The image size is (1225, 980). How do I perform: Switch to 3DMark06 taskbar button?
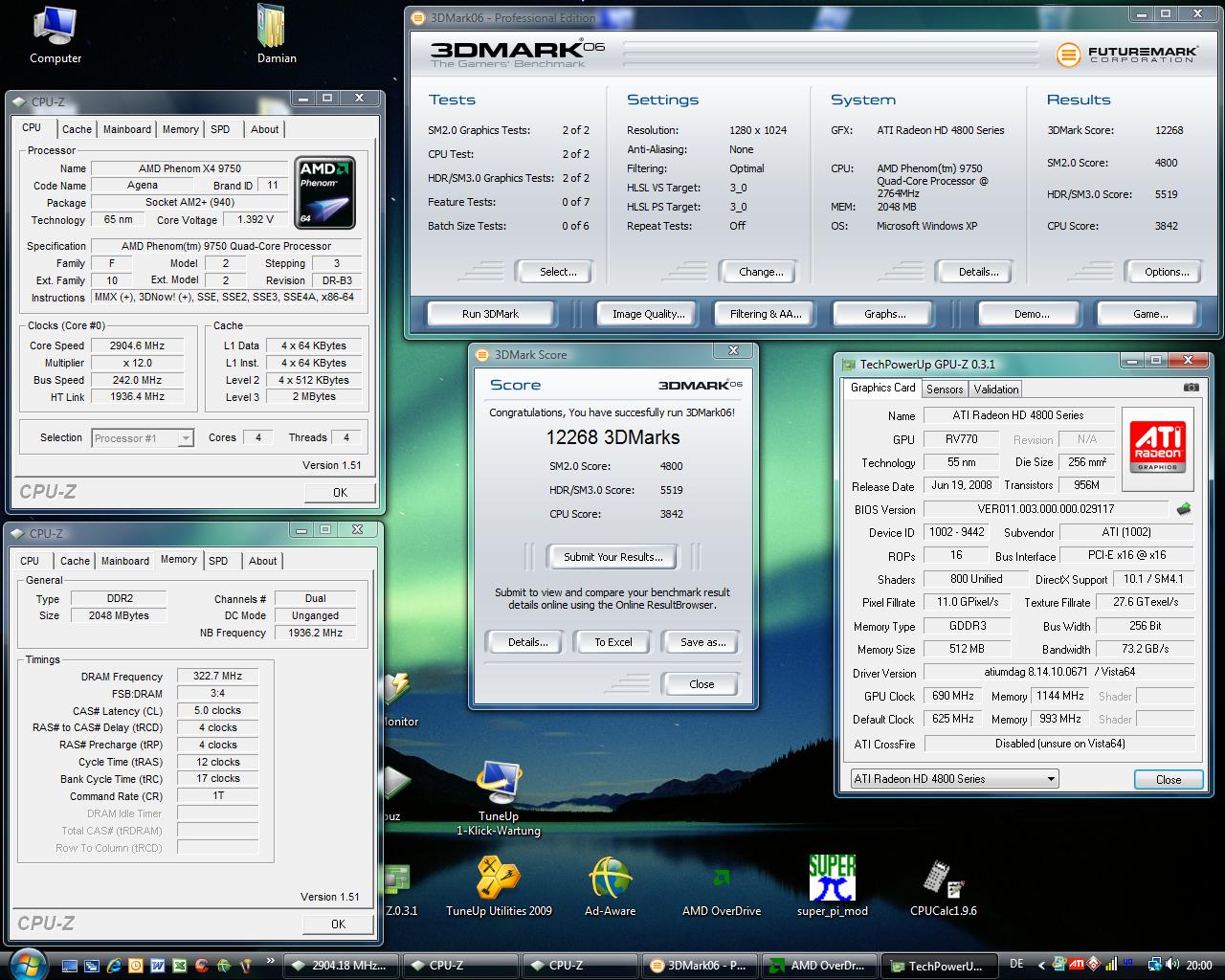tap(699, 965)
